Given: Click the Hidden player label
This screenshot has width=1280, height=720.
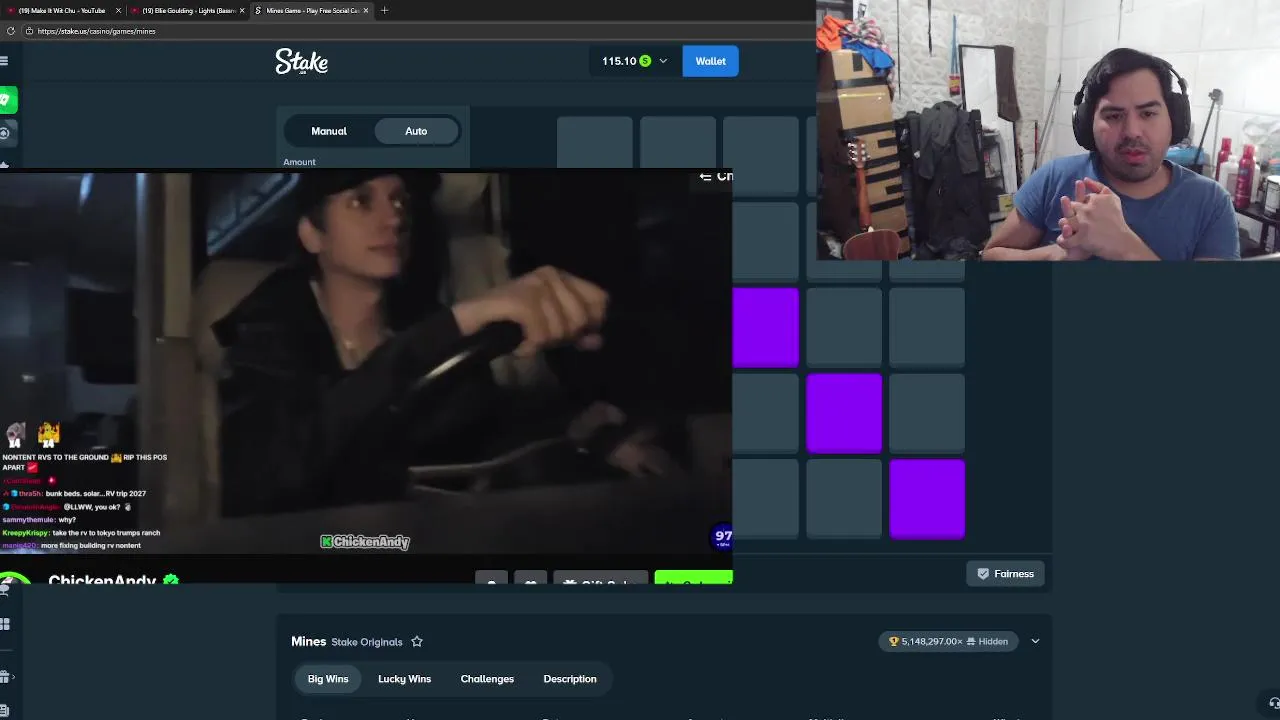Looking at the screenshot, I should click(993, 641).
